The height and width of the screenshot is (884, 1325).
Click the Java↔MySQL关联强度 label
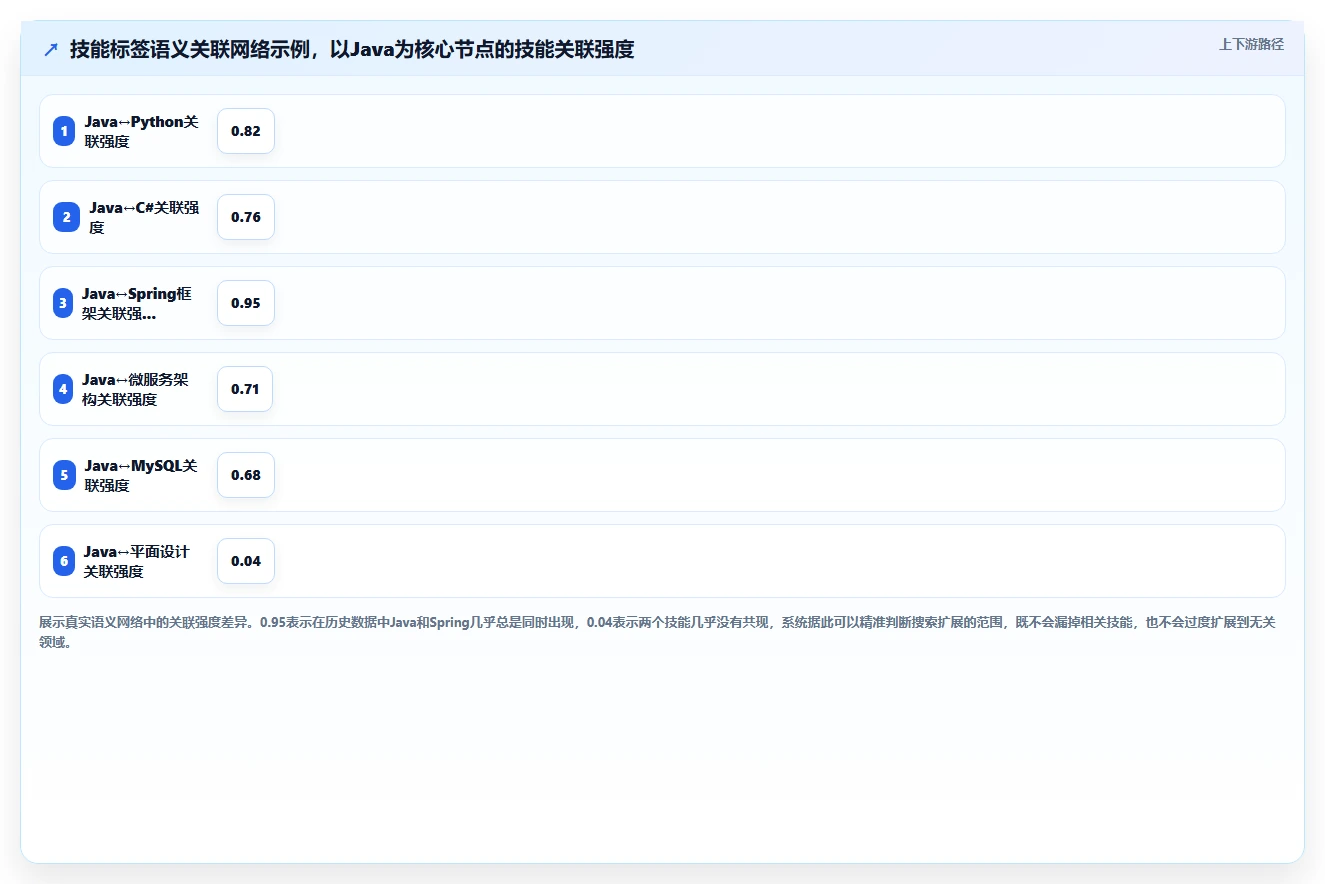pyautogui.click(x=141, y=475)
